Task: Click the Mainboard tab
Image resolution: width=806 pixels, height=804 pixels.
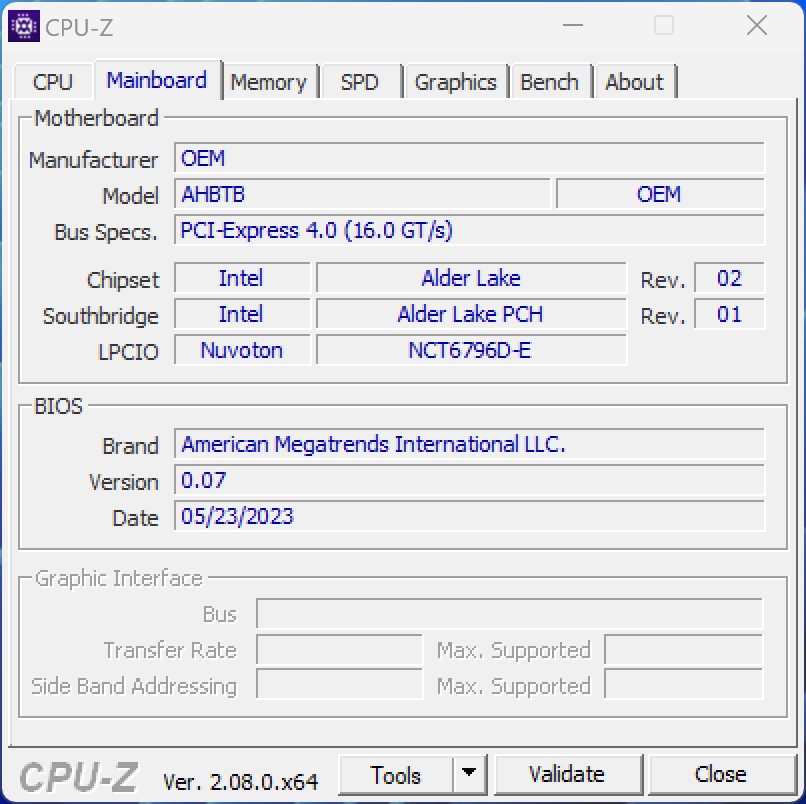Action: tap(156, 80)
